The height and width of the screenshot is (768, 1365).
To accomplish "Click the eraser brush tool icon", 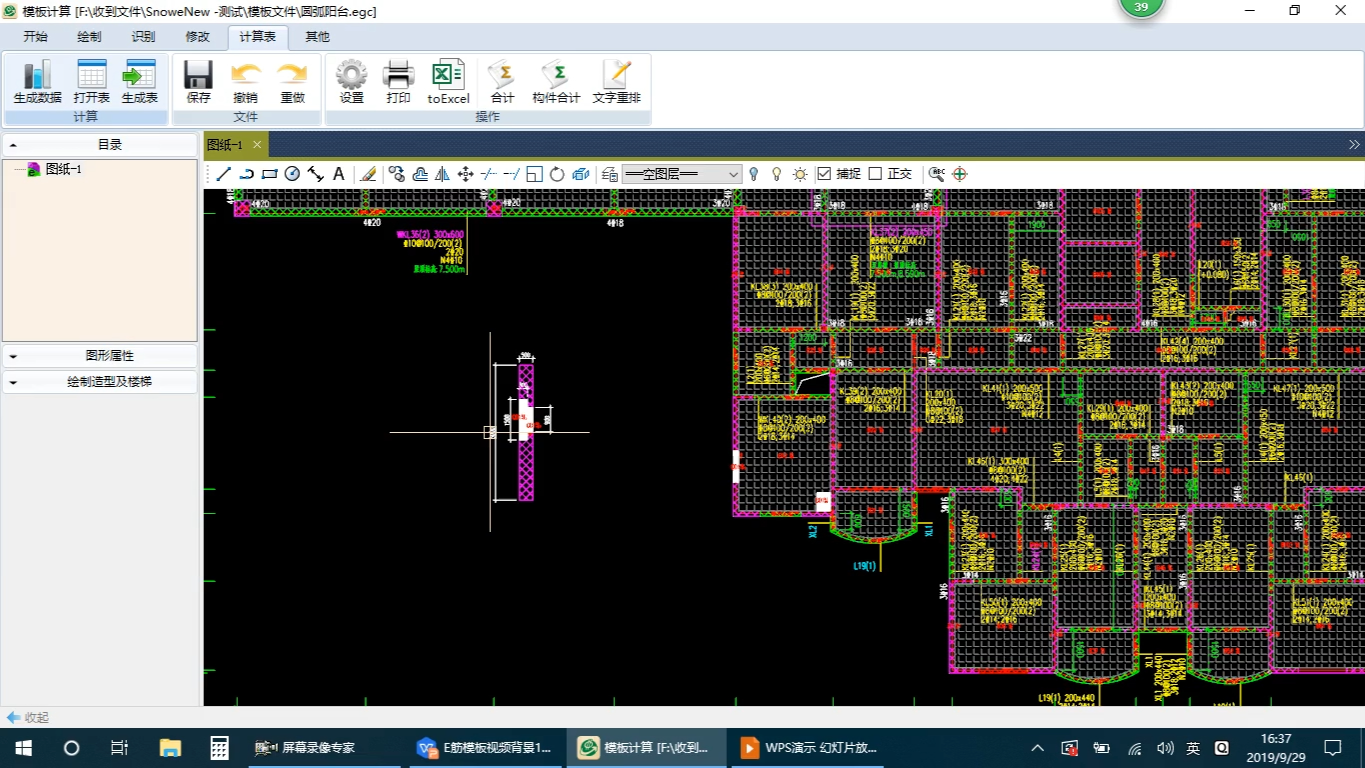I will click(x=368, y=174).
